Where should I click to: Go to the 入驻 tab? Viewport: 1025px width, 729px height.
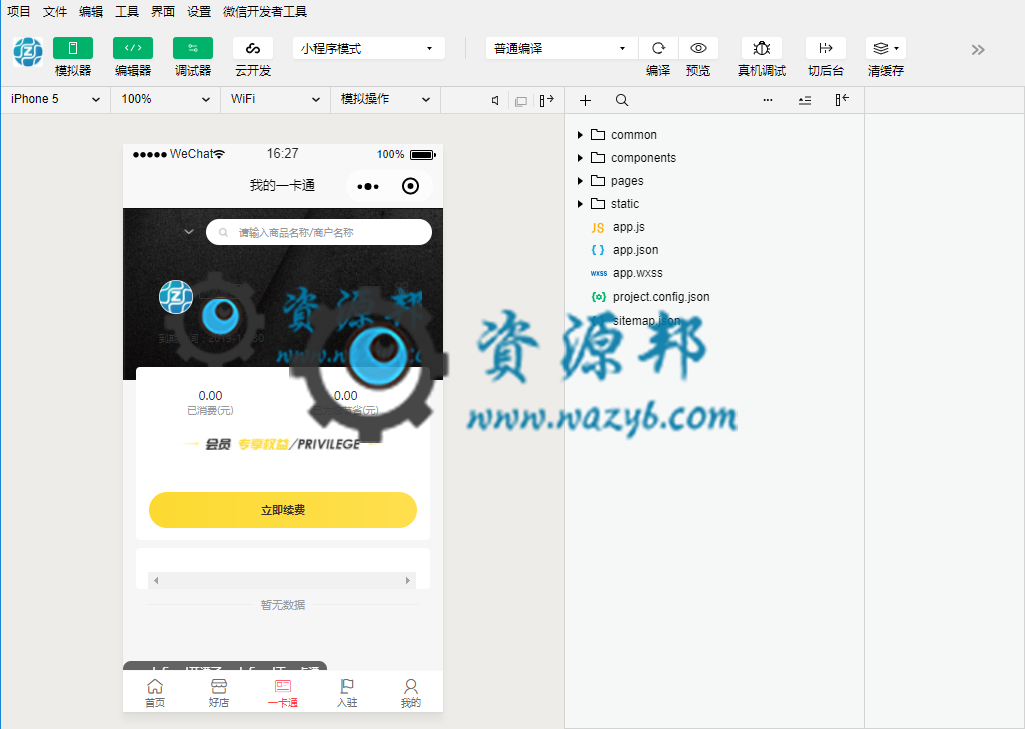click(347, 693)
